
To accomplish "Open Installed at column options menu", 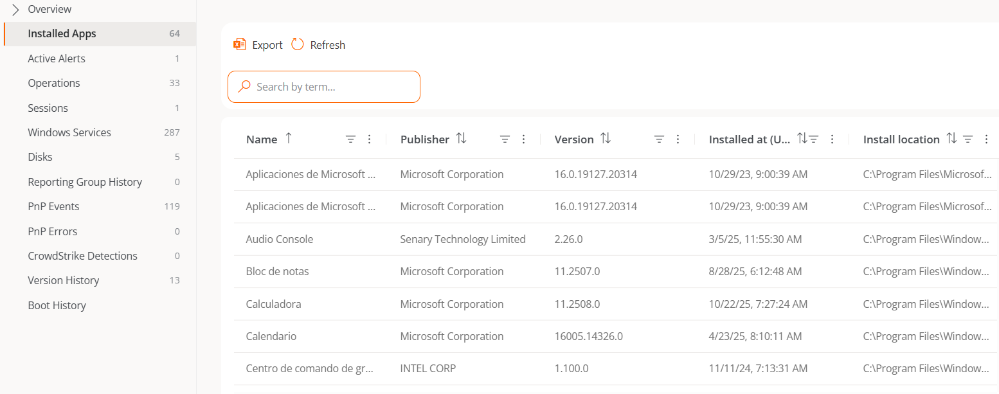I will tap(832, 139).
